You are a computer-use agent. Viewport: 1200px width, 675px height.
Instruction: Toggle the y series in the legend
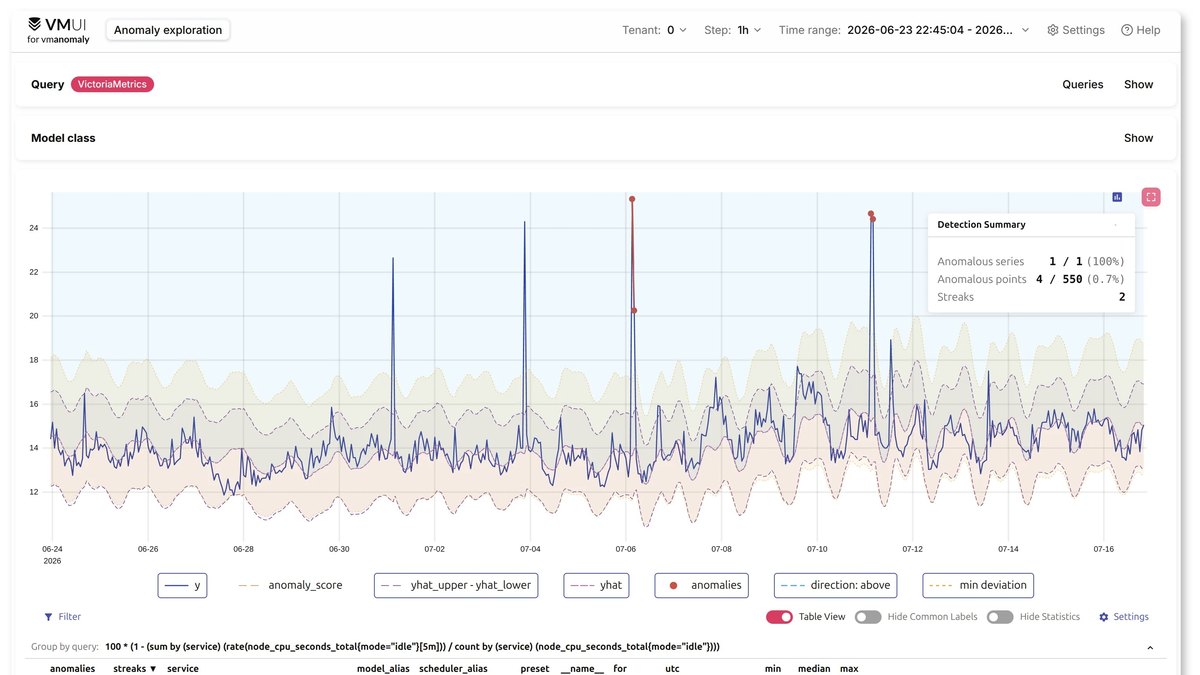click(182, 585)
